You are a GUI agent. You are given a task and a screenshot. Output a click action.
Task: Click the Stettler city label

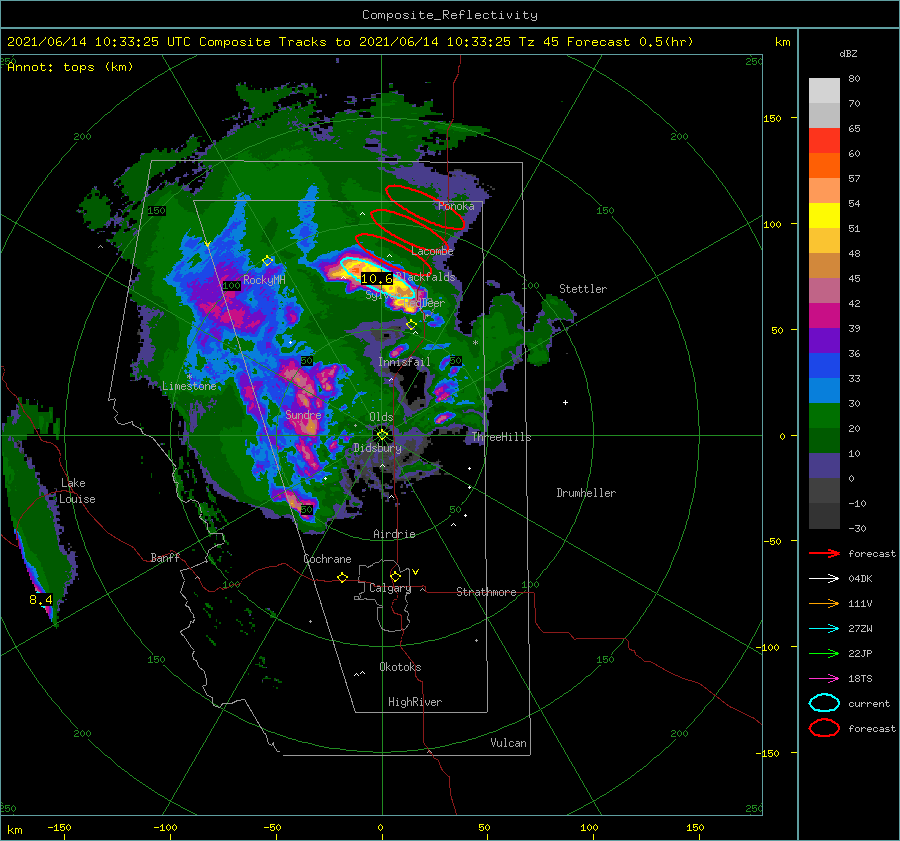[583, 289]
